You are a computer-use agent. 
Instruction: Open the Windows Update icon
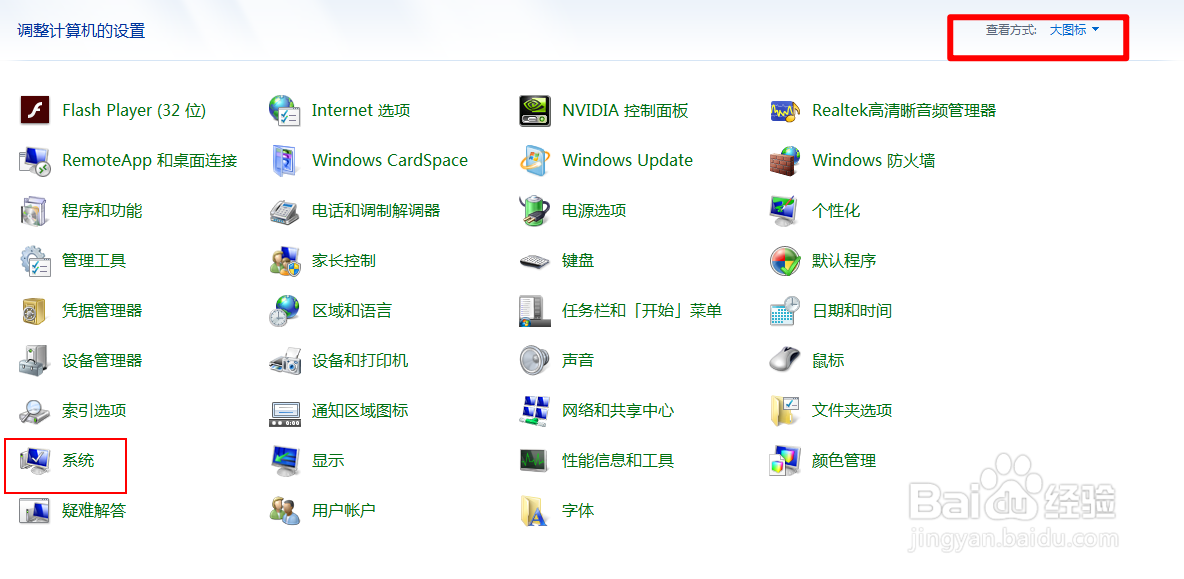click(535, 161)
